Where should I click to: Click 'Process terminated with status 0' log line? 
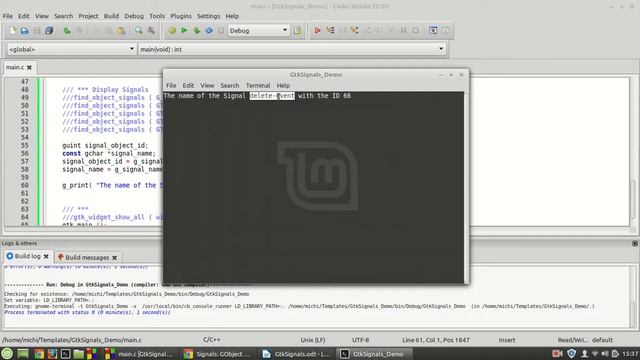pos(87,312)
